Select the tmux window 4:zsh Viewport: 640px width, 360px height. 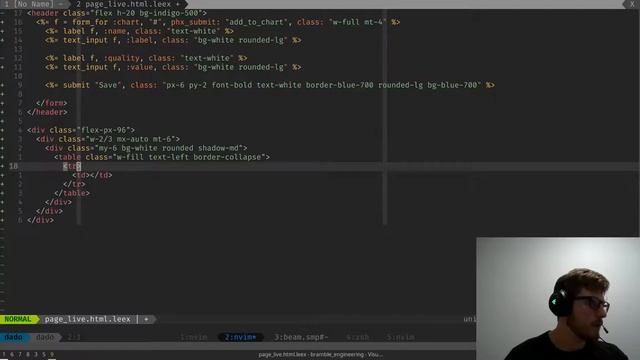[358, 337]
